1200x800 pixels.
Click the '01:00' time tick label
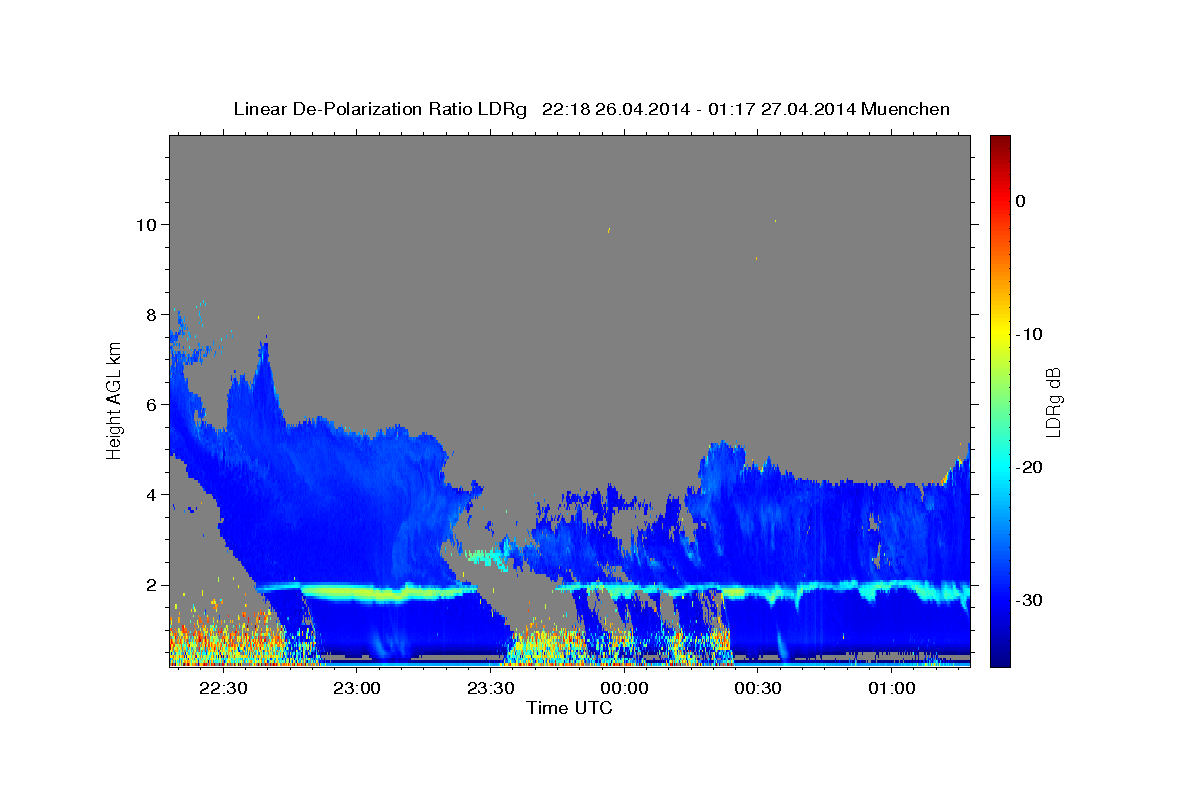891,689
